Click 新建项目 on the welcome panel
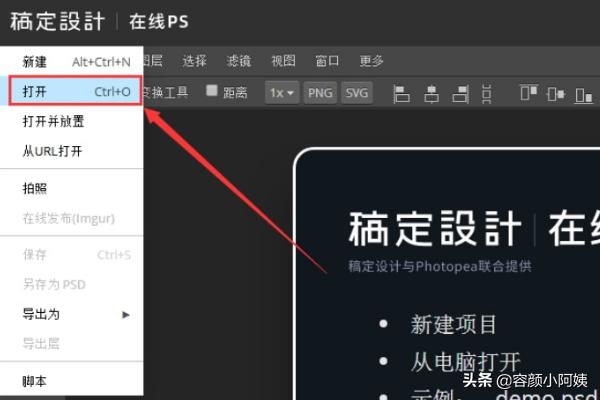600x400 pixels. pyautogui.click(x=453, y=325)
